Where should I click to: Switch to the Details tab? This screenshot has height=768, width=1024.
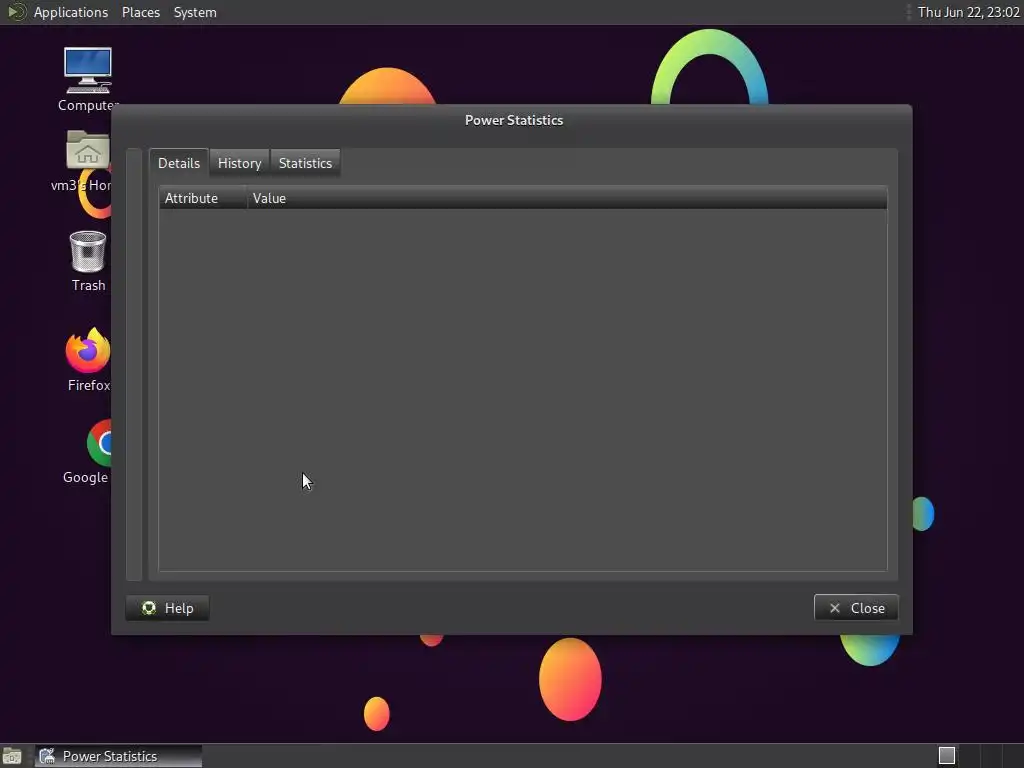[179, 163]
